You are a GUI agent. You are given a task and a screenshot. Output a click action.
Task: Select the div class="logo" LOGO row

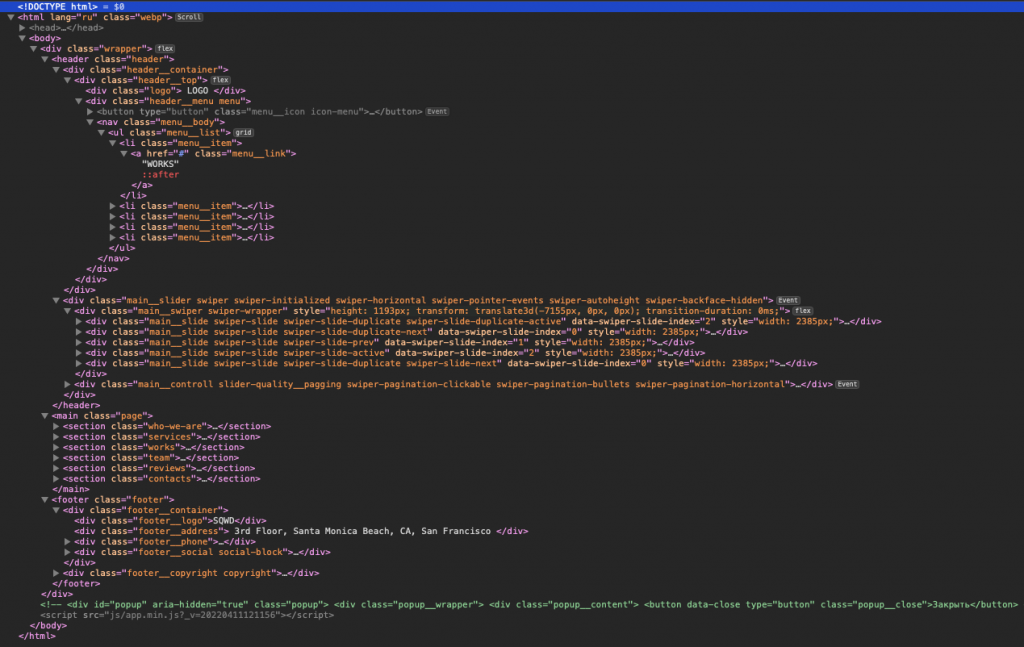166,90
